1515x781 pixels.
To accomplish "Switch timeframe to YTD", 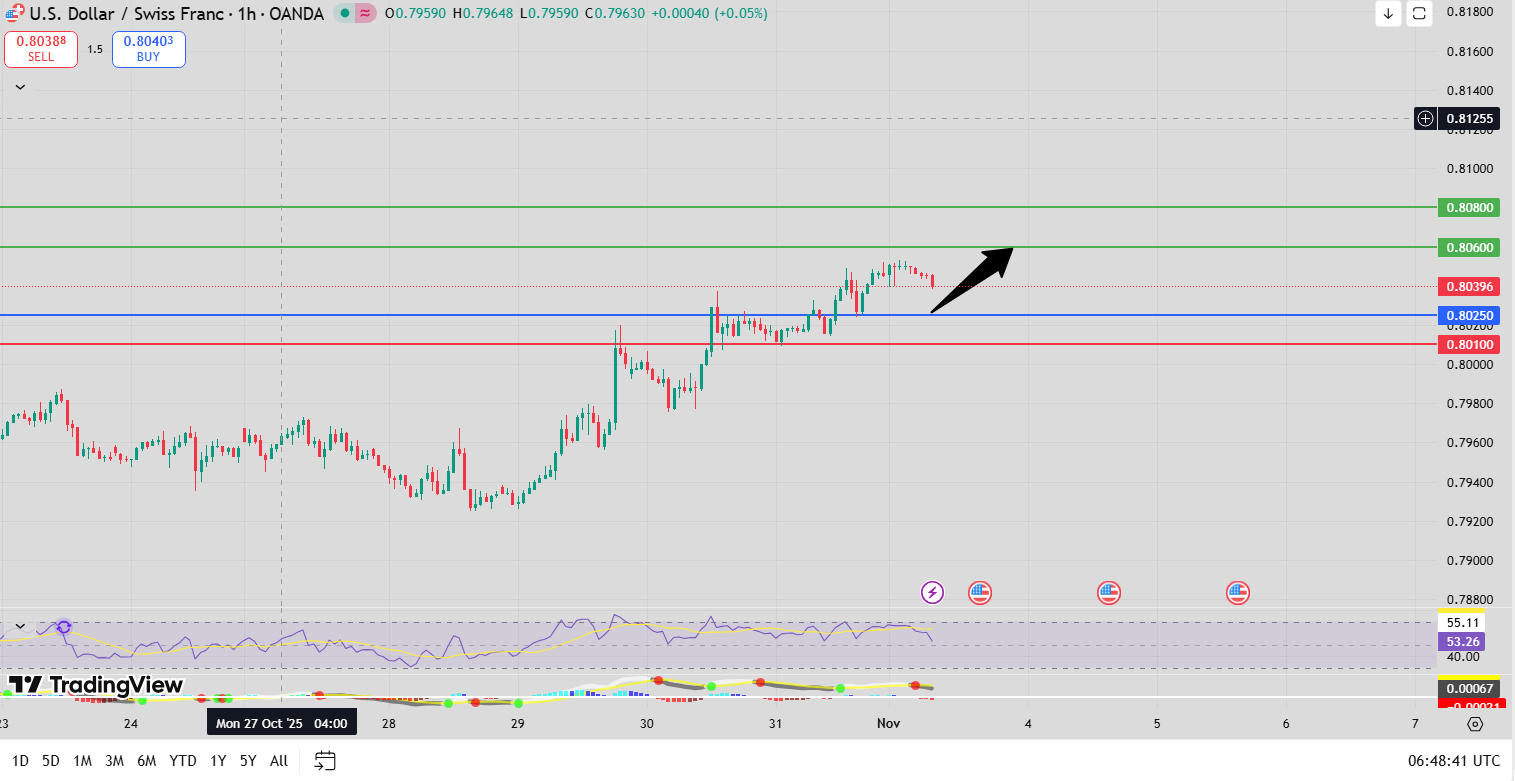I will coord(182,760).
